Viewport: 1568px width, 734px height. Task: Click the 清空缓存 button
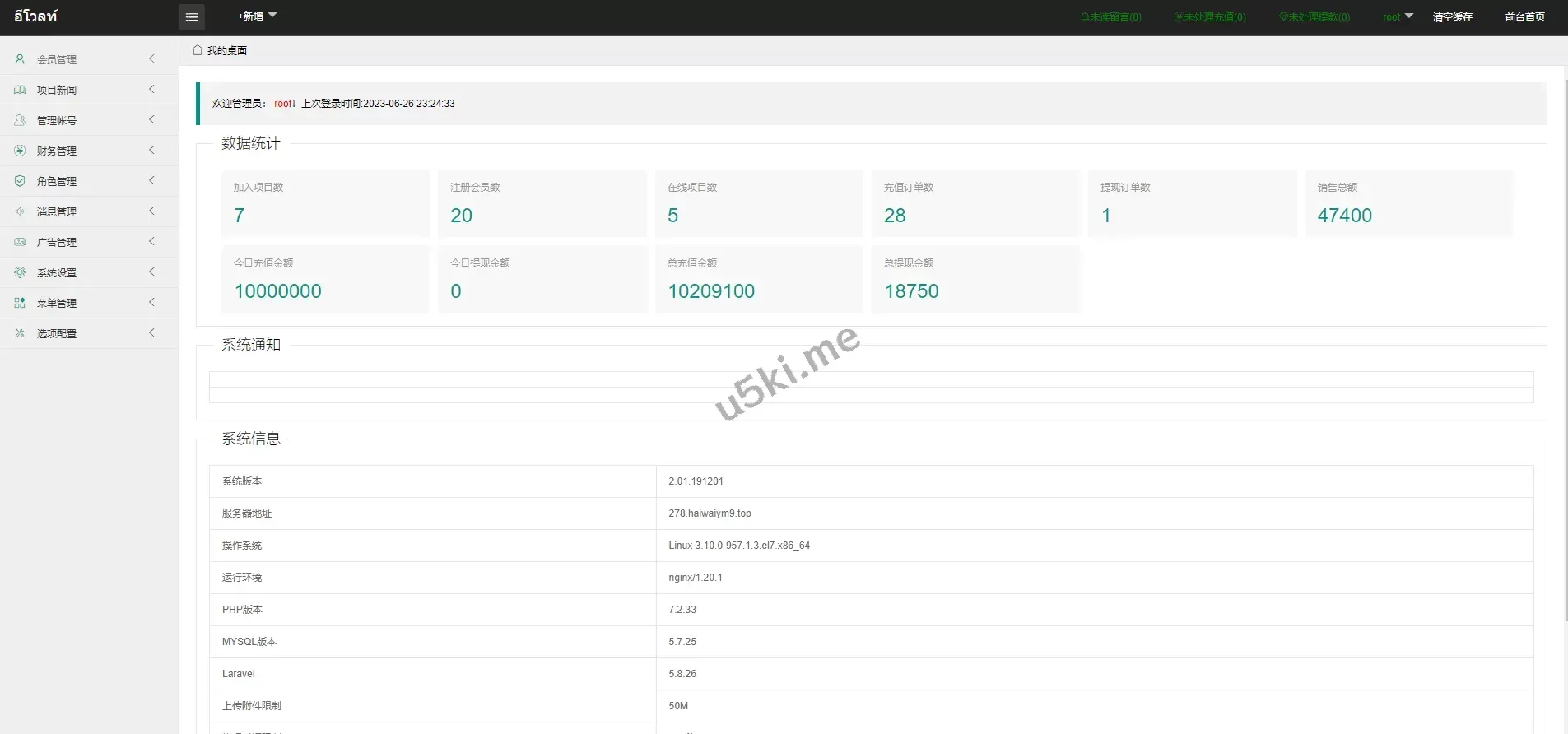point(1452,17)
